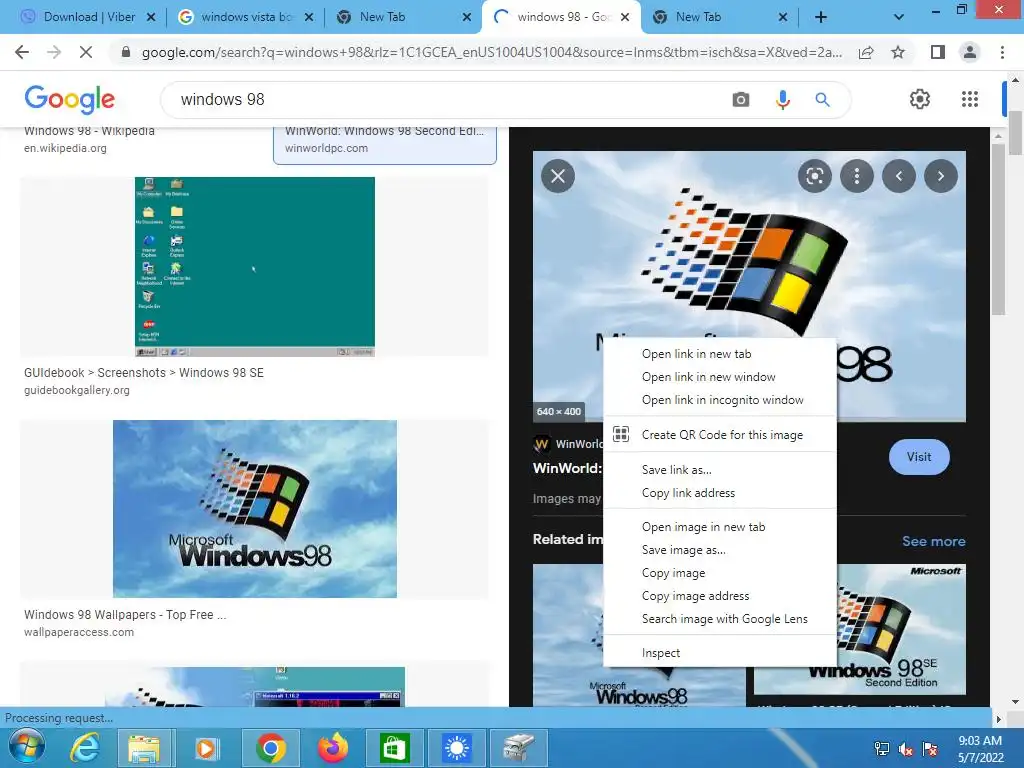Click the Chrome taskbar icon
The height and width of the screenshot is (768, 1024).
click(x=271, y=748)
